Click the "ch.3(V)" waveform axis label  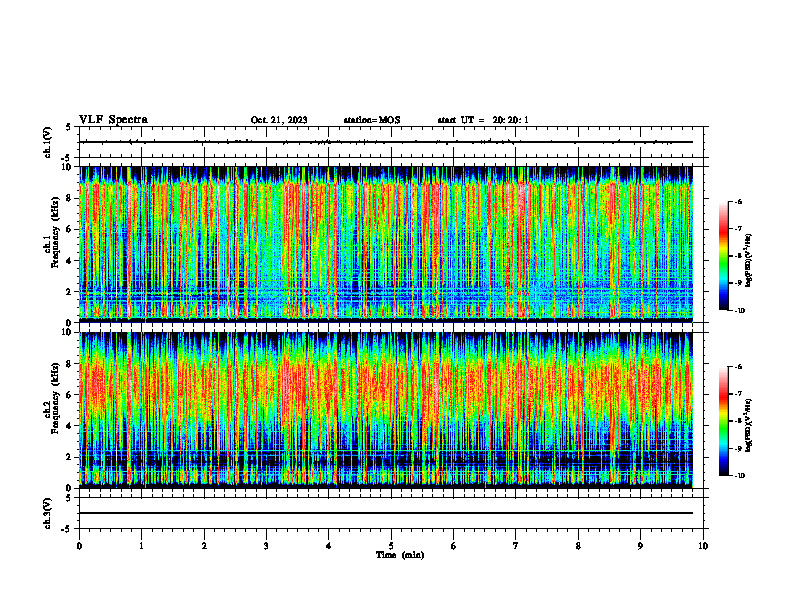tap(48, 513)
